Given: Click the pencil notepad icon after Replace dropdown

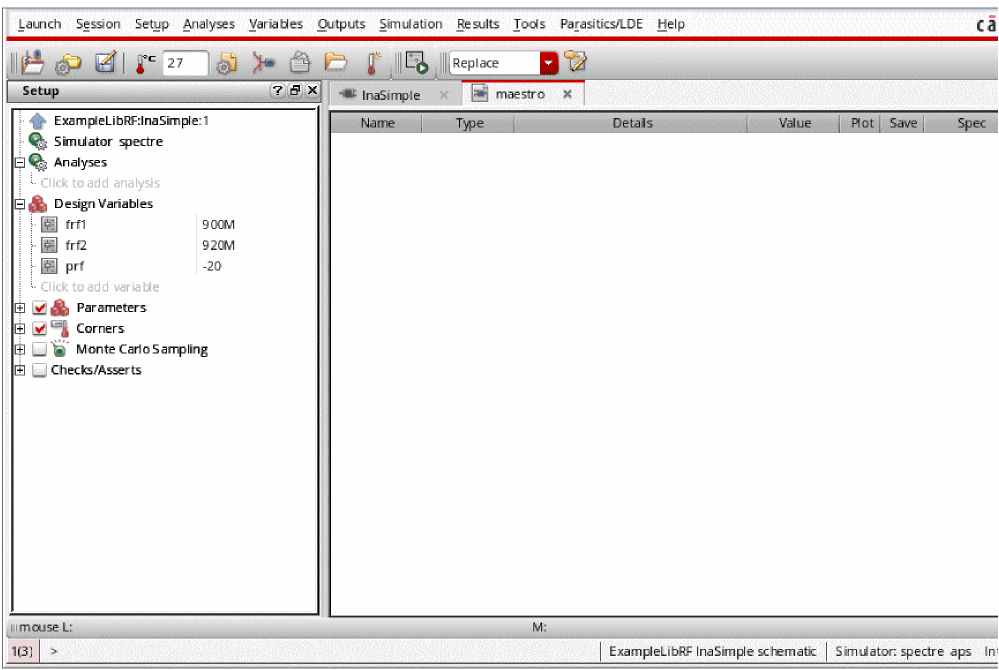Looking at the screenshot, I should 575,63.
